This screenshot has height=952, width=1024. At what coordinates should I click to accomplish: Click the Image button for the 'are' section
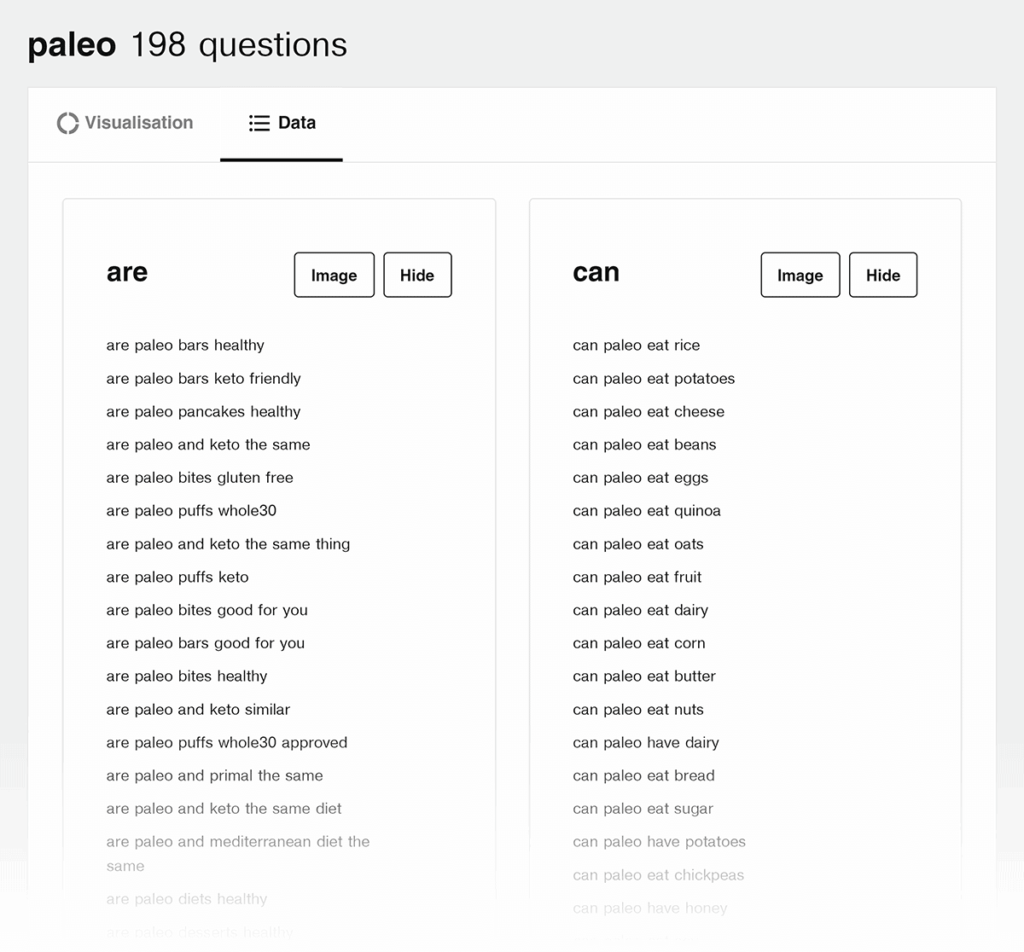click(x=334, y=274)
